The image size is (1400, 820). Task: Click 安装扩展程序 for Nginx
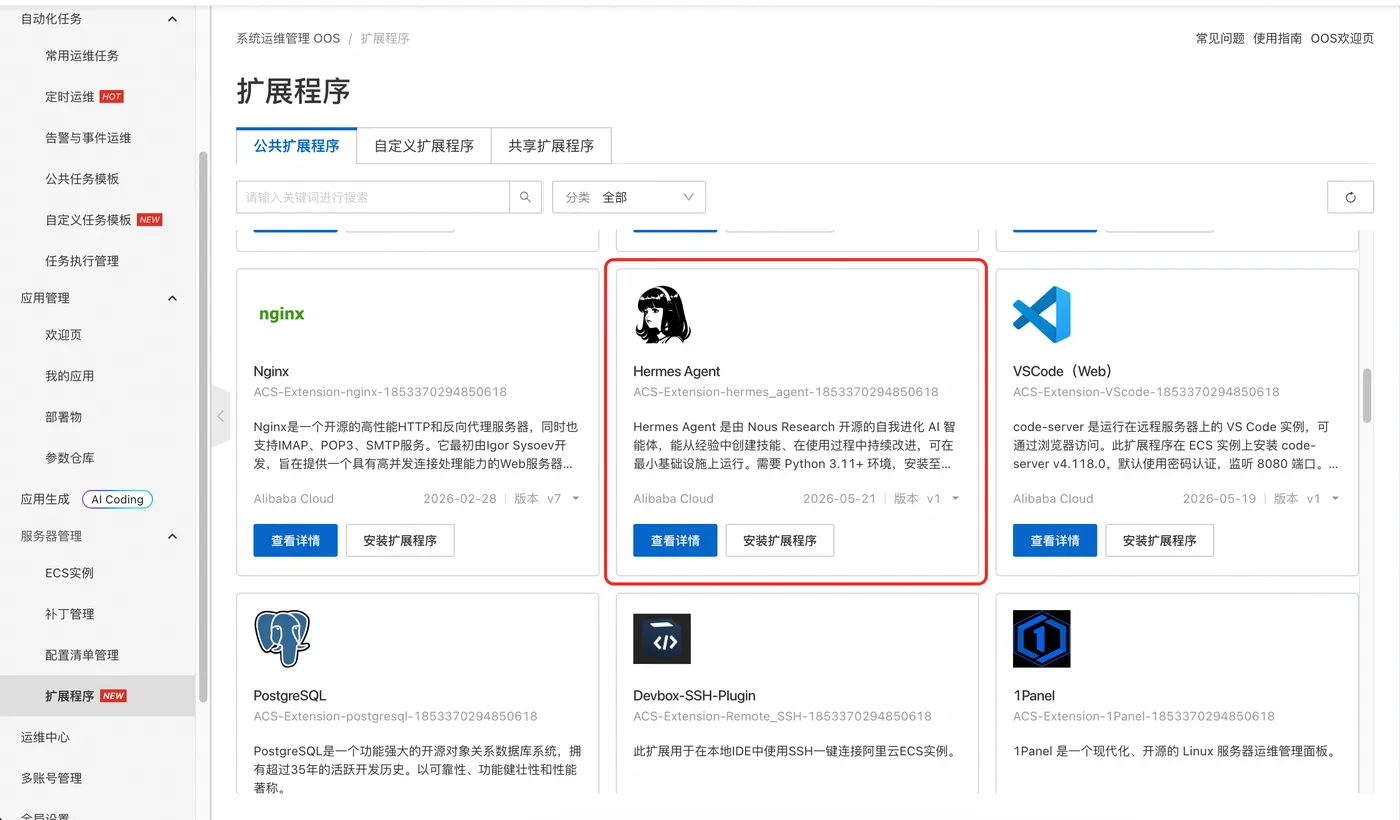coord(400,540)
